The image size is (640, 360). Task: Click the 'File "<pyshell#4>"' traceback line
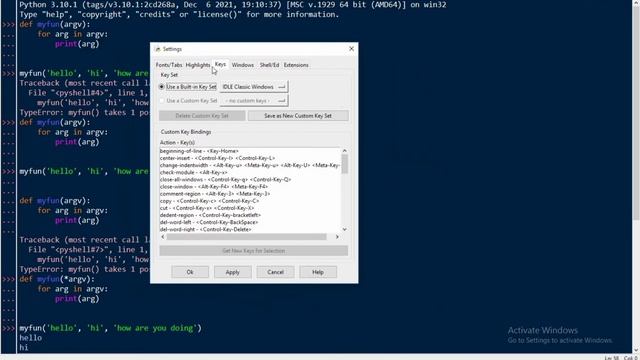click(x=89, y=93)
